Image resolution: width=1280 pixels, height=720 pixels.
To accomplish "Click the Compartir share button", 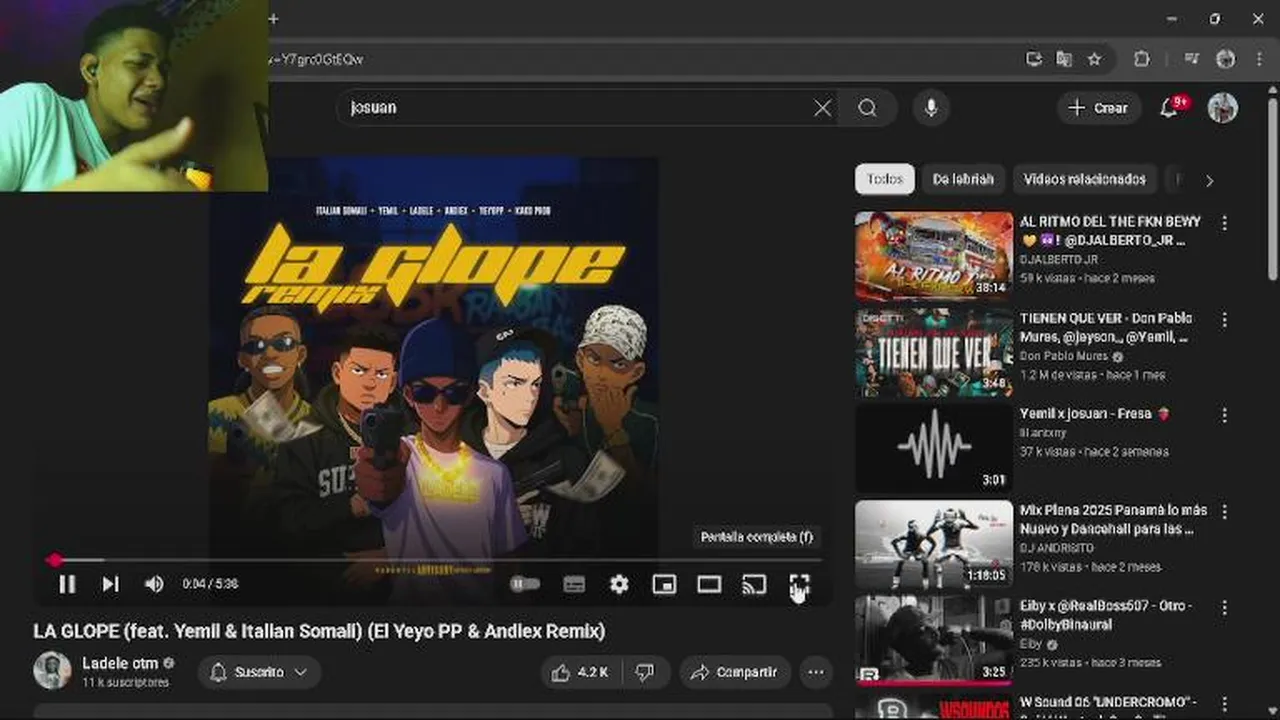I will pyautogui.click(x=735, y=673).
